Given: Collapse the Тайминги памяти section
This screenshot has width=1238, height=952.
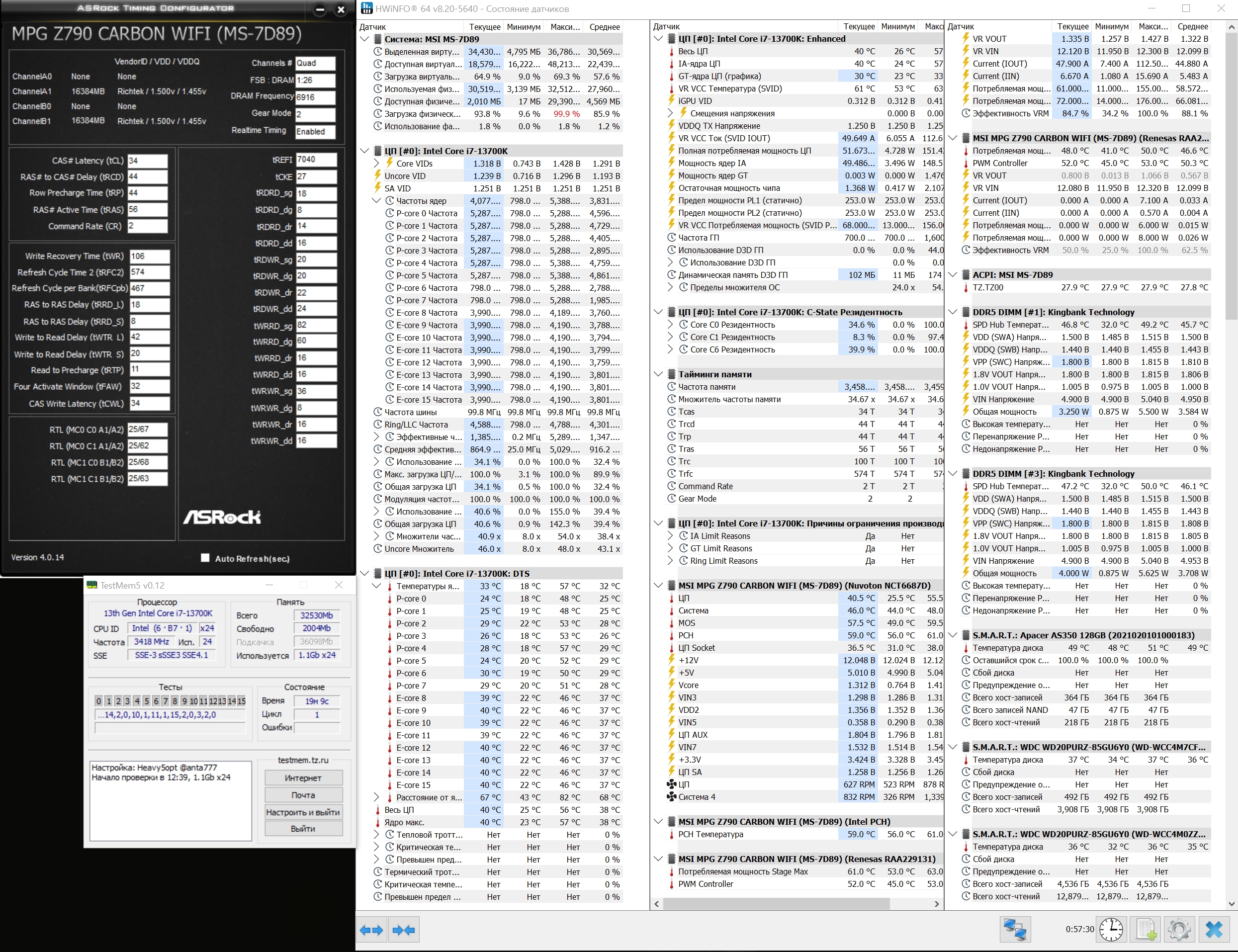Looking at the screenshot, I should pos(658,374).
